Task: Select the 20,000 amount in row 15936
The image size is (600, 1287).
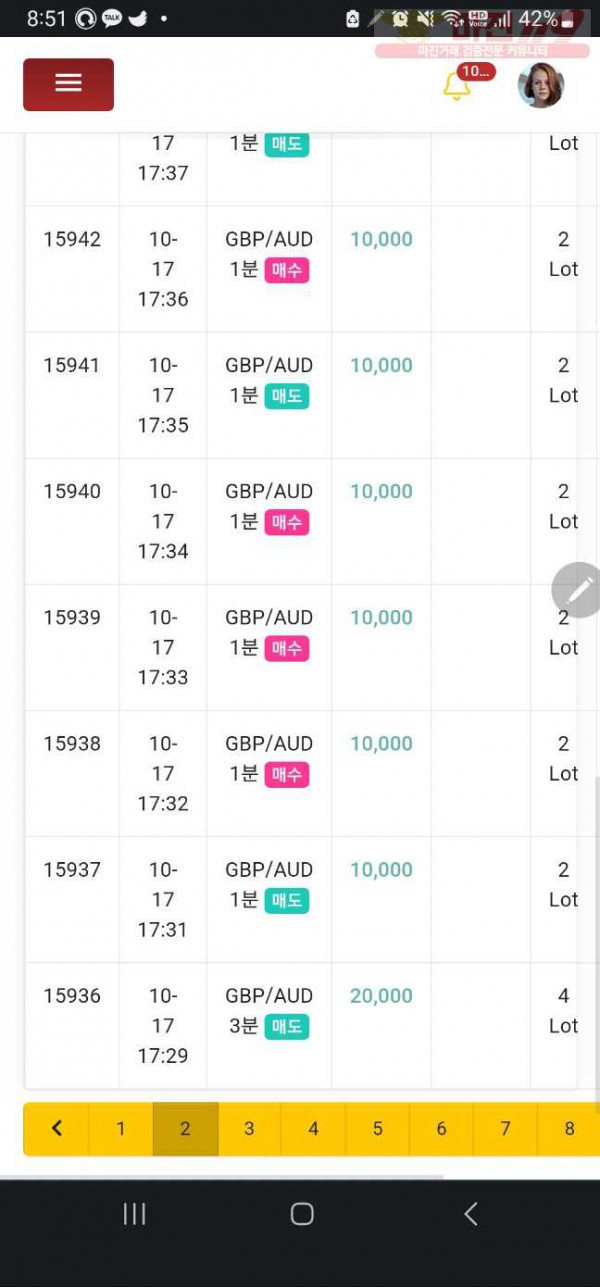Action: pos(381,996)
